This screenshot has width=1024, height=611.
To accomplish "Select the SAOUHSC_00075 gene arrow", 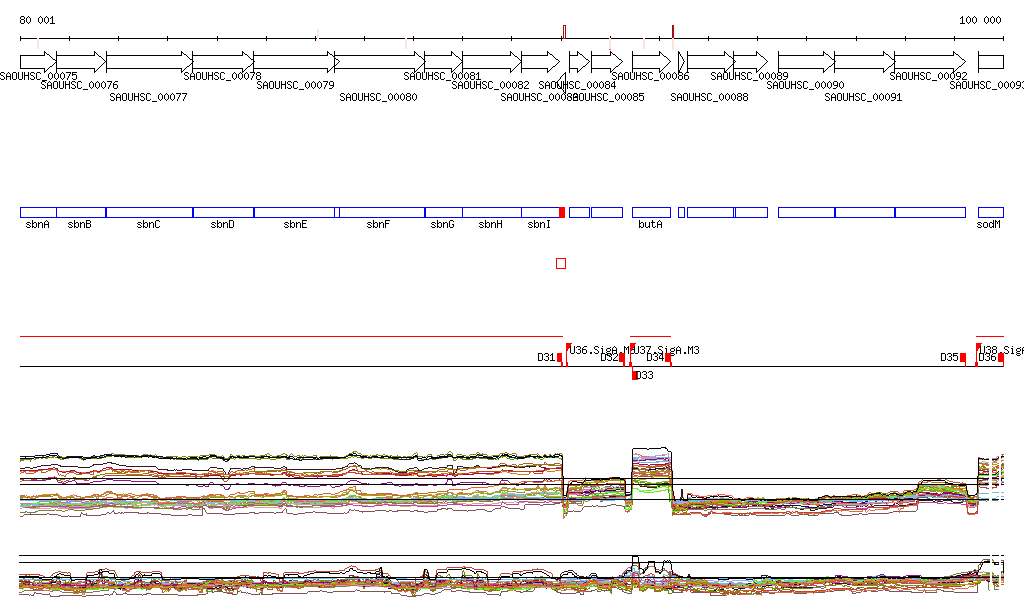I will pos(38,63).
